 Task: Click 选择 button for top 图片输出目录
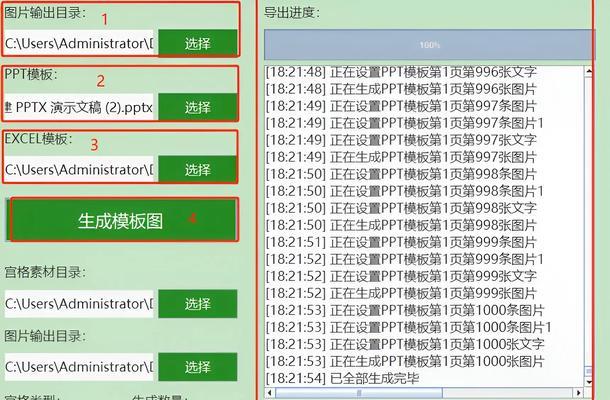coord(198,43)
